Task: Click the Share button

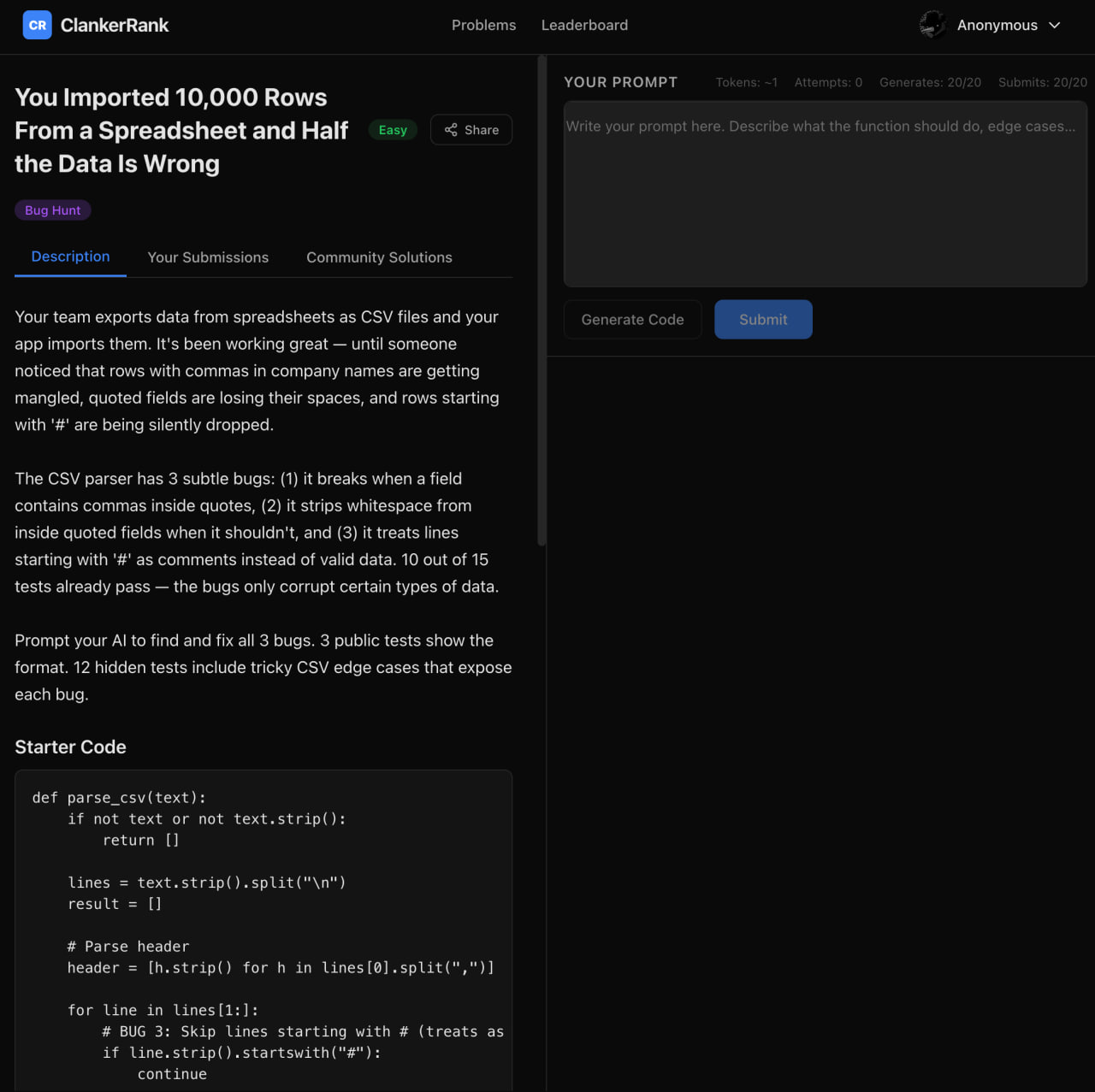Action: (x=471, y=130)
